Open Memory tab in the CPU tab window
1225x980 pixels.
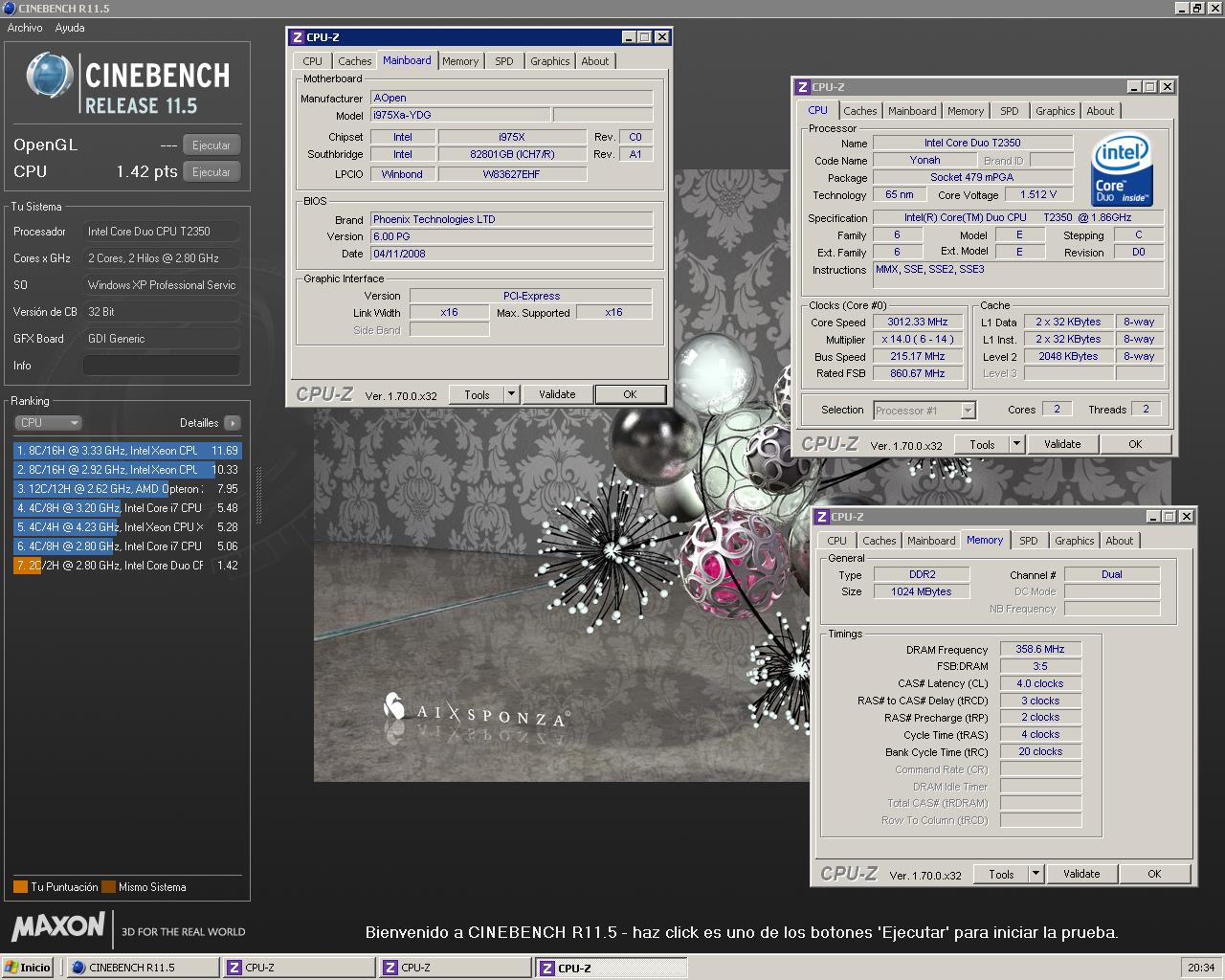pos(966,111)
